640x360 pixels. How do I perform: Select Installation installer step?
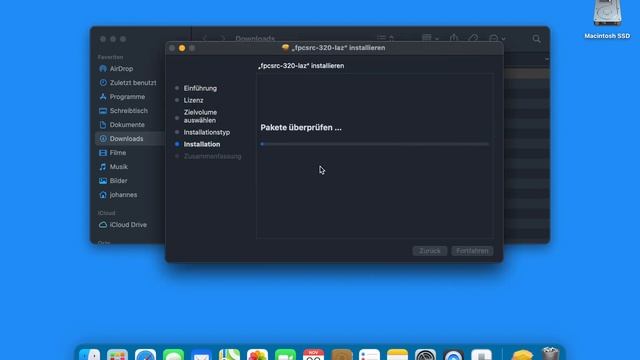point(202,144)
